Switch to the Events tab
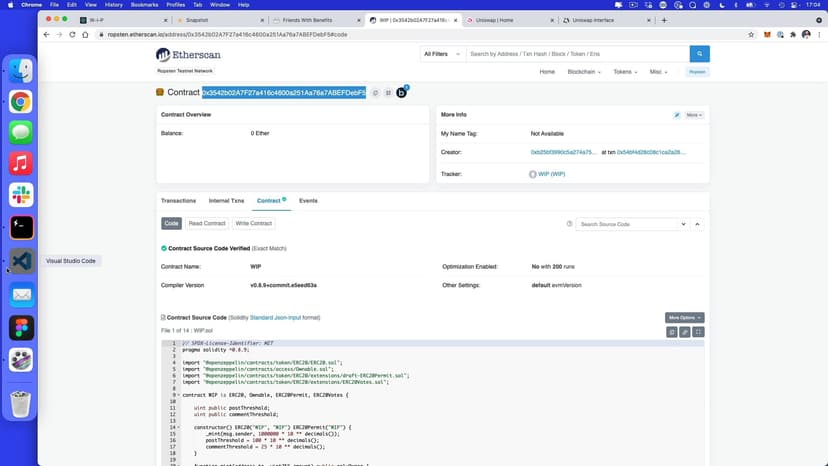 click(x=308, y=201)
